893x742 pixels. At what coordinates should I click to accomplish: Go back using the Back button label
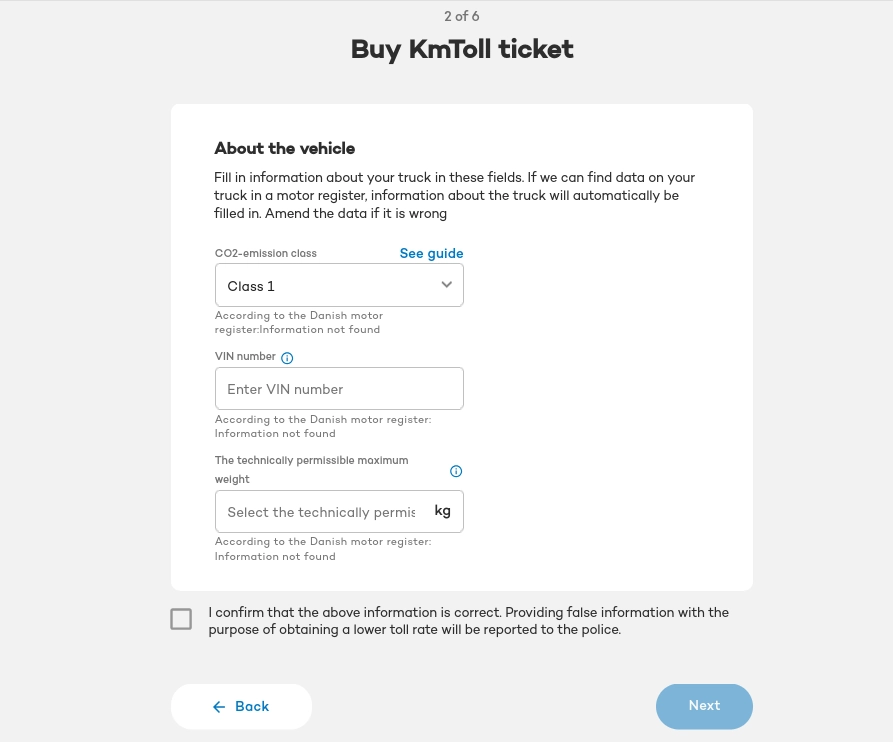pyautogui.click(x=252, y=707)
